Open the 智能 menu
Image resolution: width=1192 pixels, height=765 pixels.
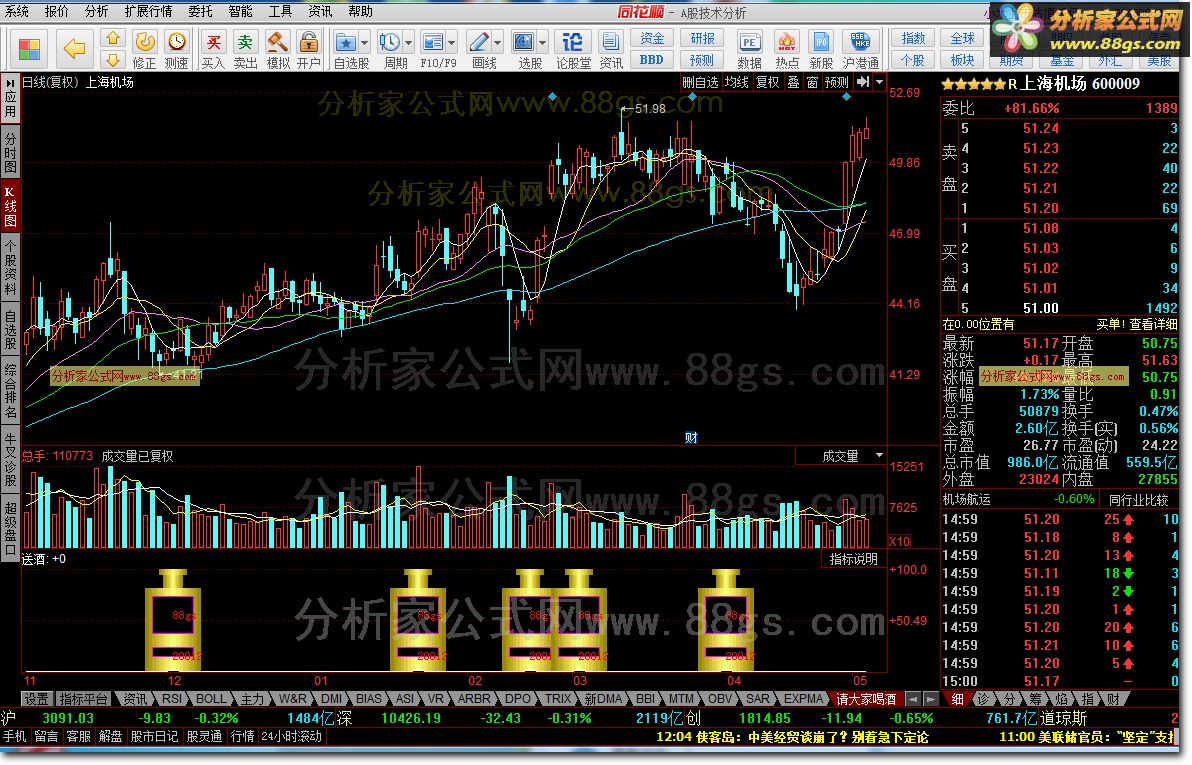click(240, 11)
